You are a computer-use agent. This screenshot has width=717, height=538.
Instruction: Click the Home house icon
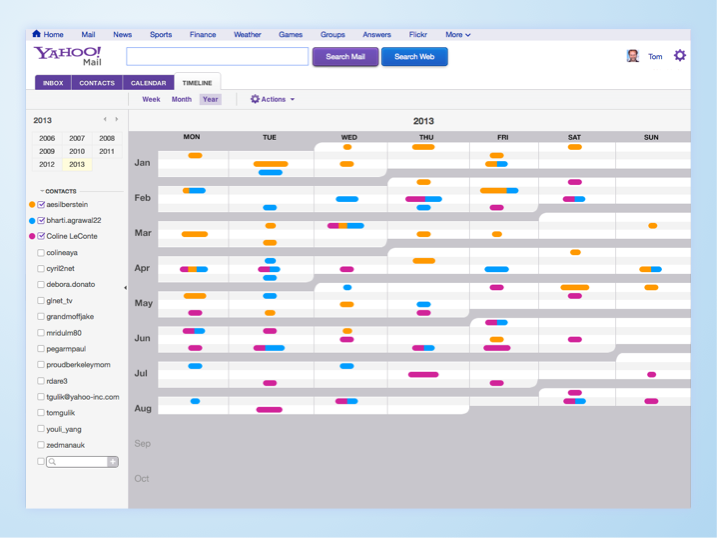point(37,34)
